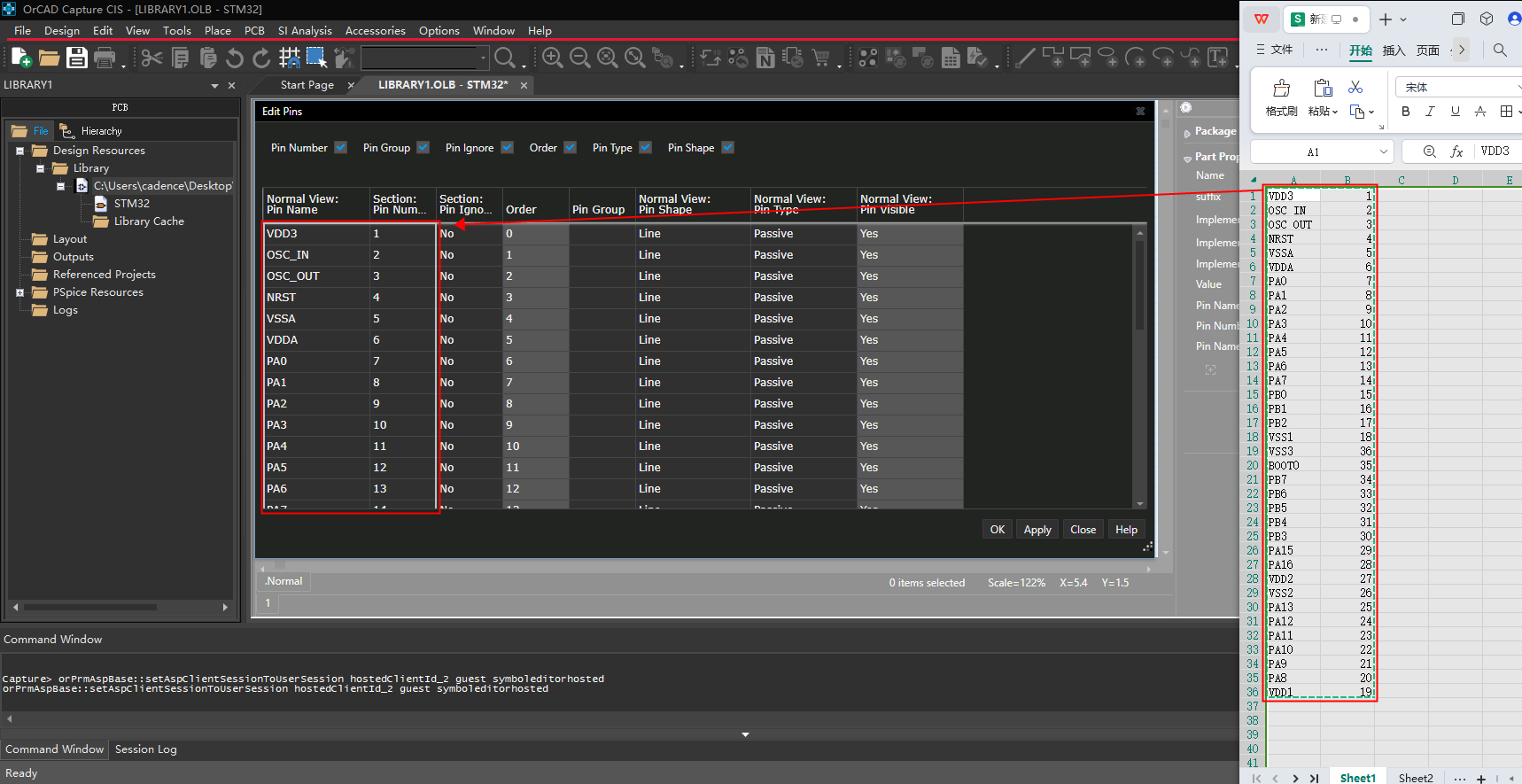Toggle the Pin Group checkbox

(x=423, y=148)
